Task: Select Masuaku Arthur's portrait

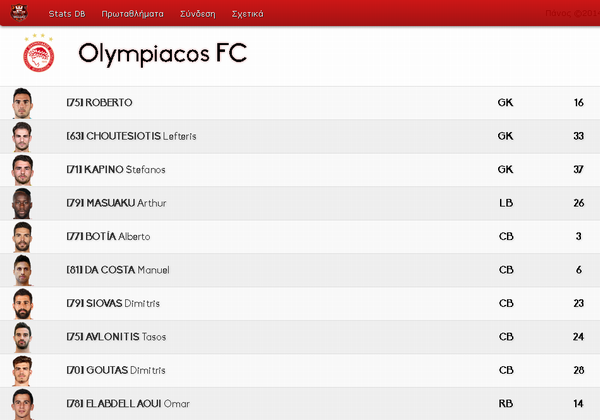Action: 22,203
